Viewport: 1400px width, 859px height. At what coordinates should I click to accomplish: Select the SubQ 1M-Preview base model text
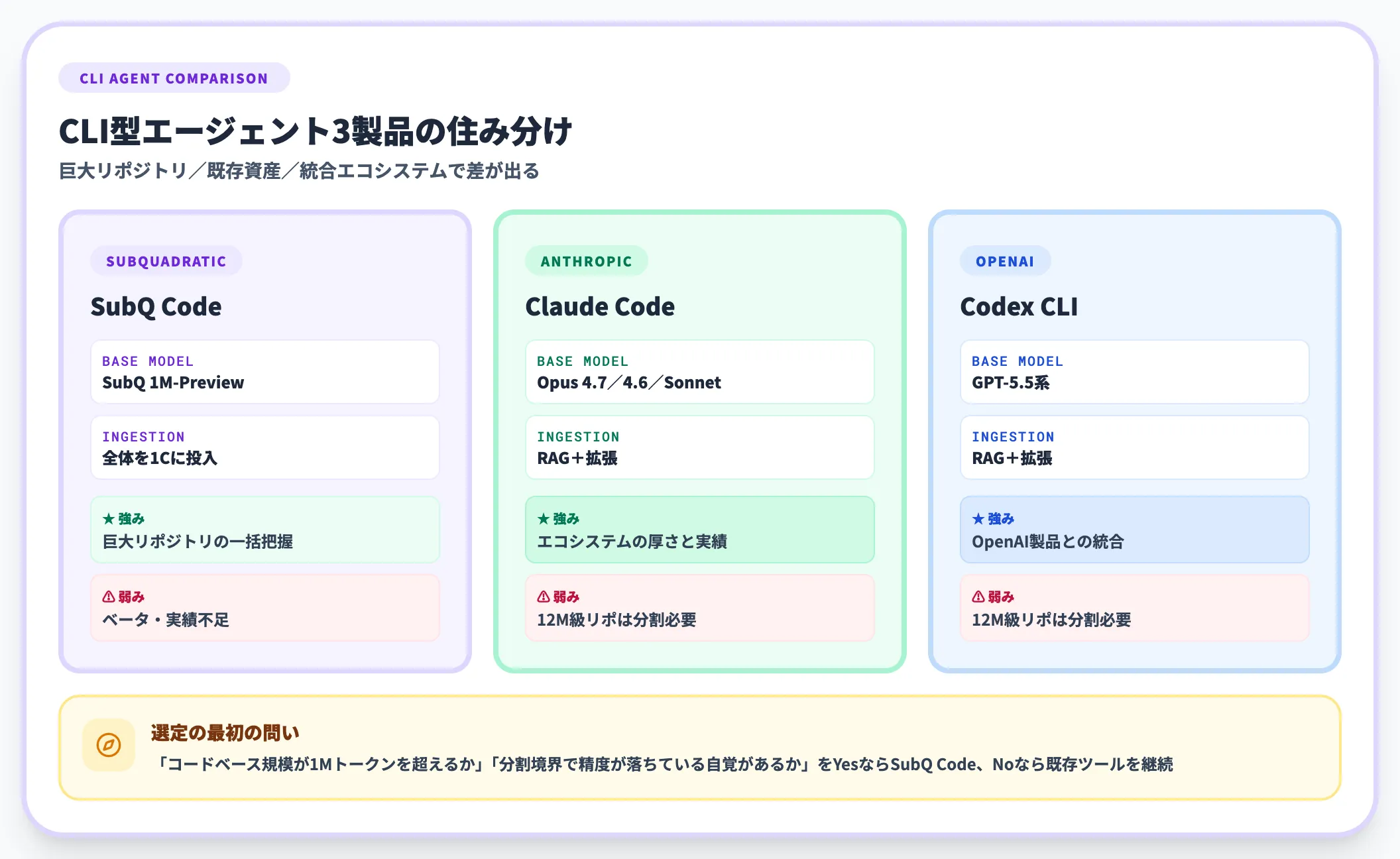[173, 382]
